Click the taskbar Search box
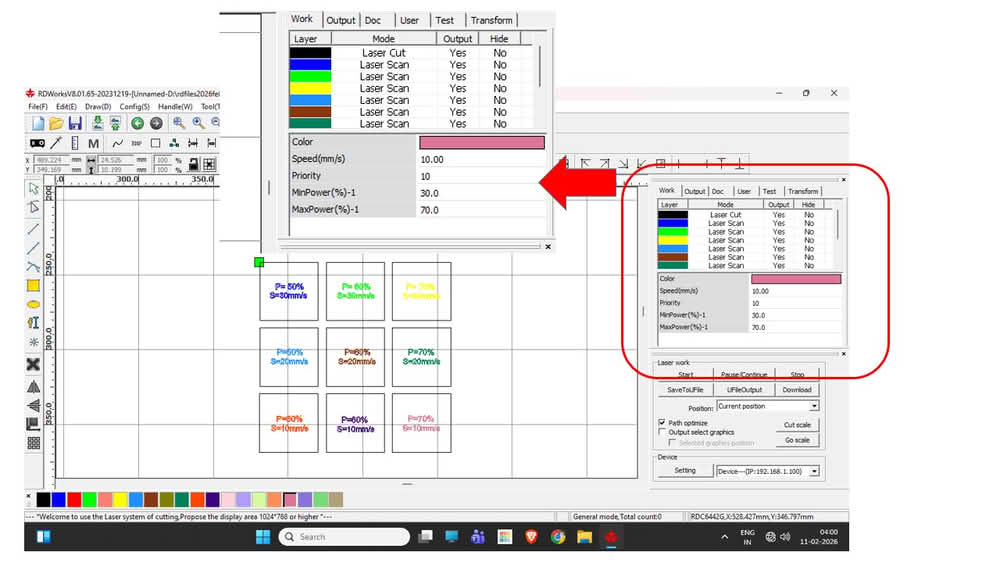Image resolution: width=1000 pixels, height=563 pixels. [x=344, y=537]
